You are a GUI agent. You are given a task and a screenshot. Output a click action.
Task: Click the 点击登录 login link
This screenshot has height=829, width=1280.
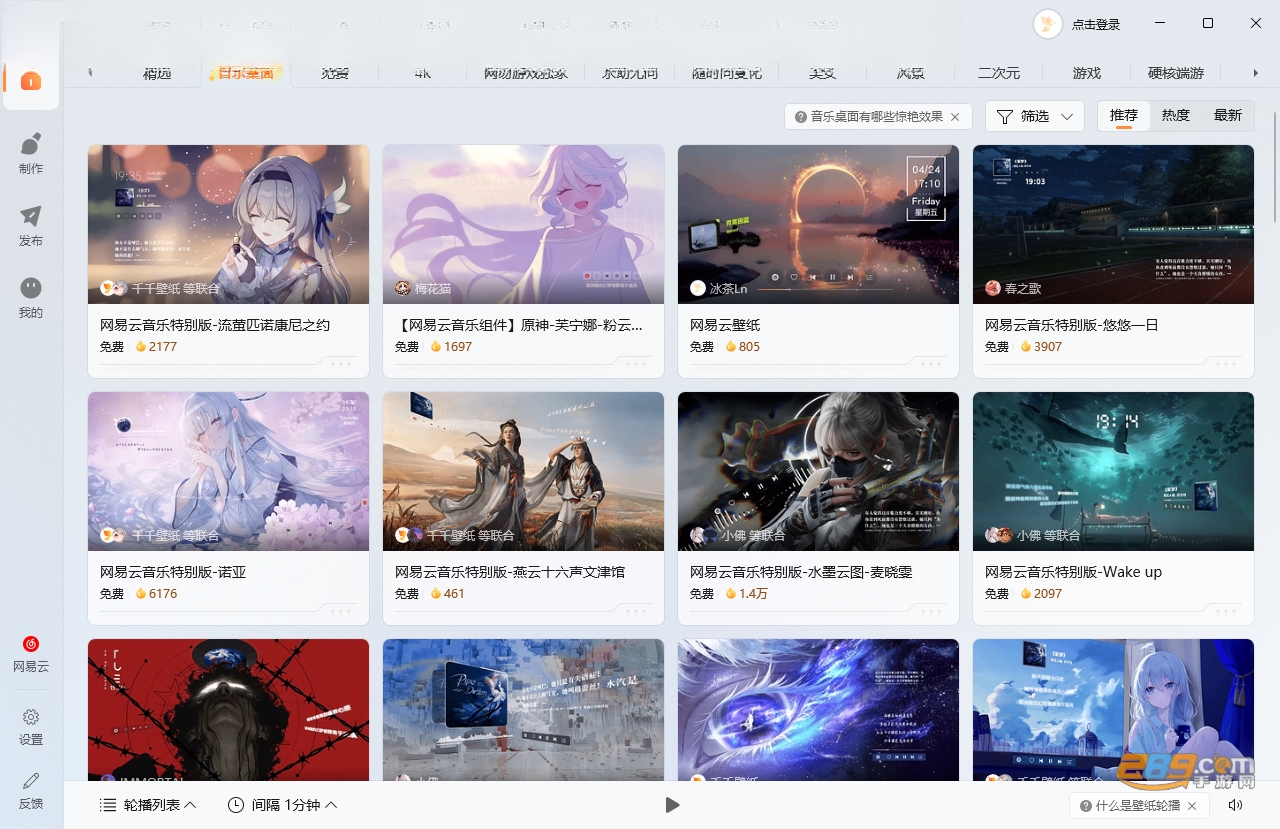tap(1096, 25)
